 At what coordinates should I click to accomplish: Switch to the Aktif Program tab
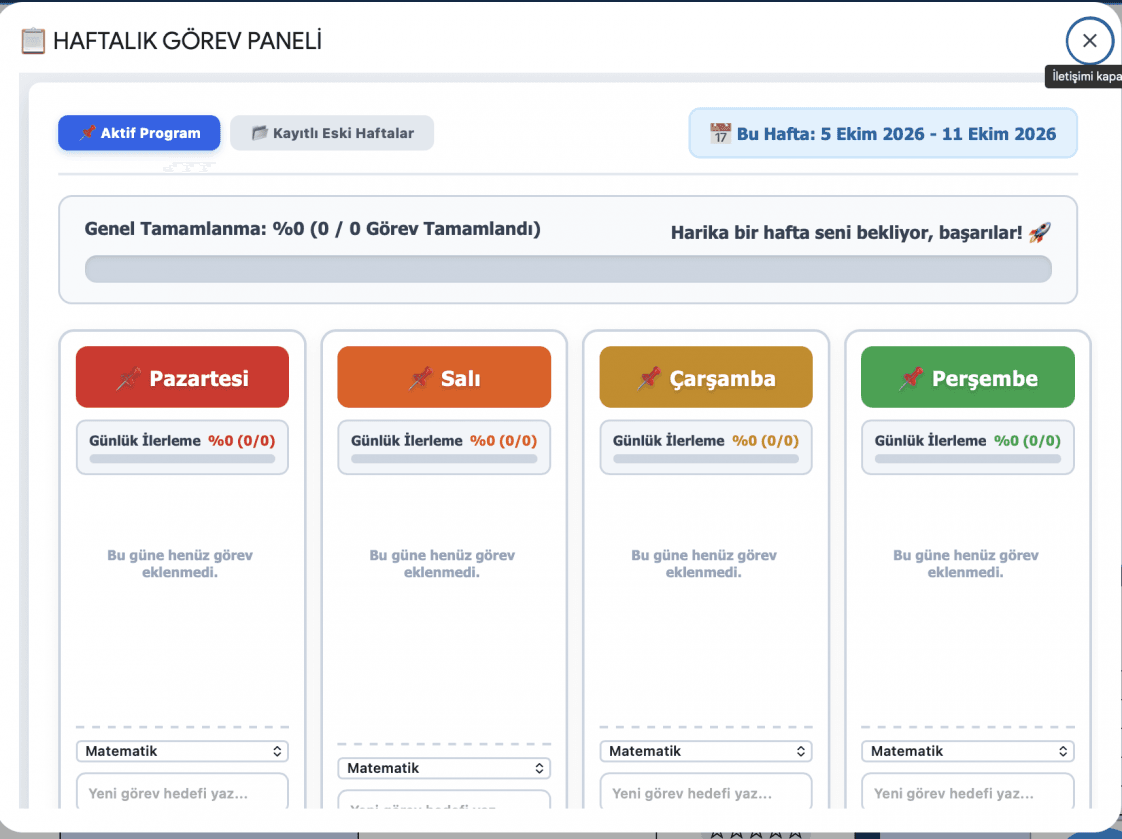[140, 133]
